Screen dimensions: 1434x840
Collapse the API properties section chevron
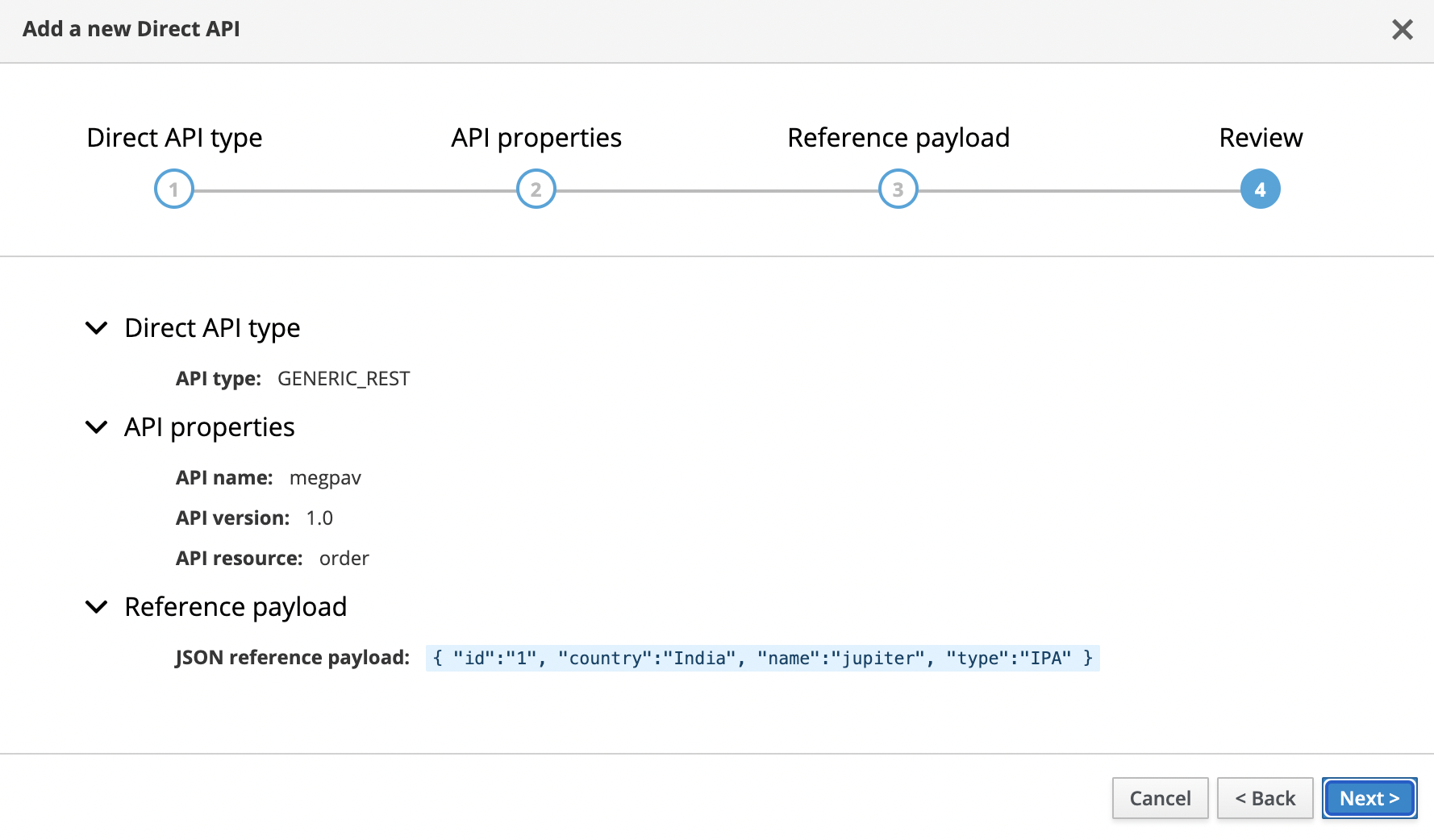click(97, 427)
